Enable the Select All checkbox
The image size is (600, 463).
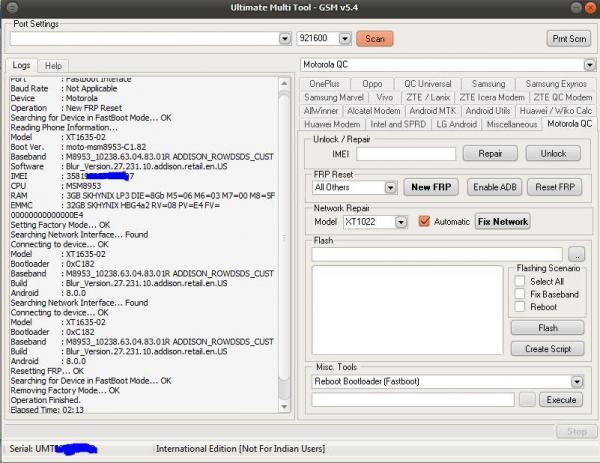pyautogui.click(x=520, y=281)
